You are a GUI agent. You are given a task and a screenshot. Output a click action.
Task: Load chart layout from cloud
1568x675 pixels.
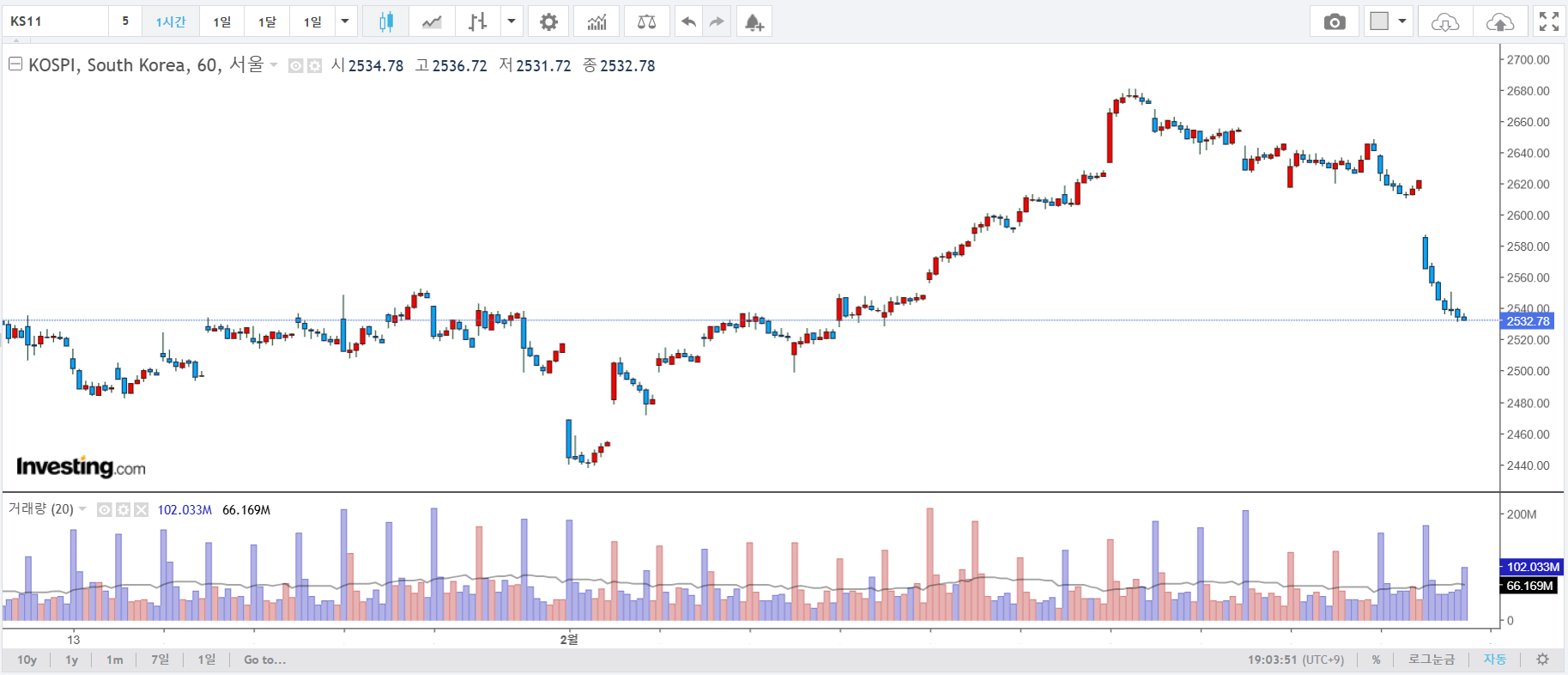tap(1445, 21)
